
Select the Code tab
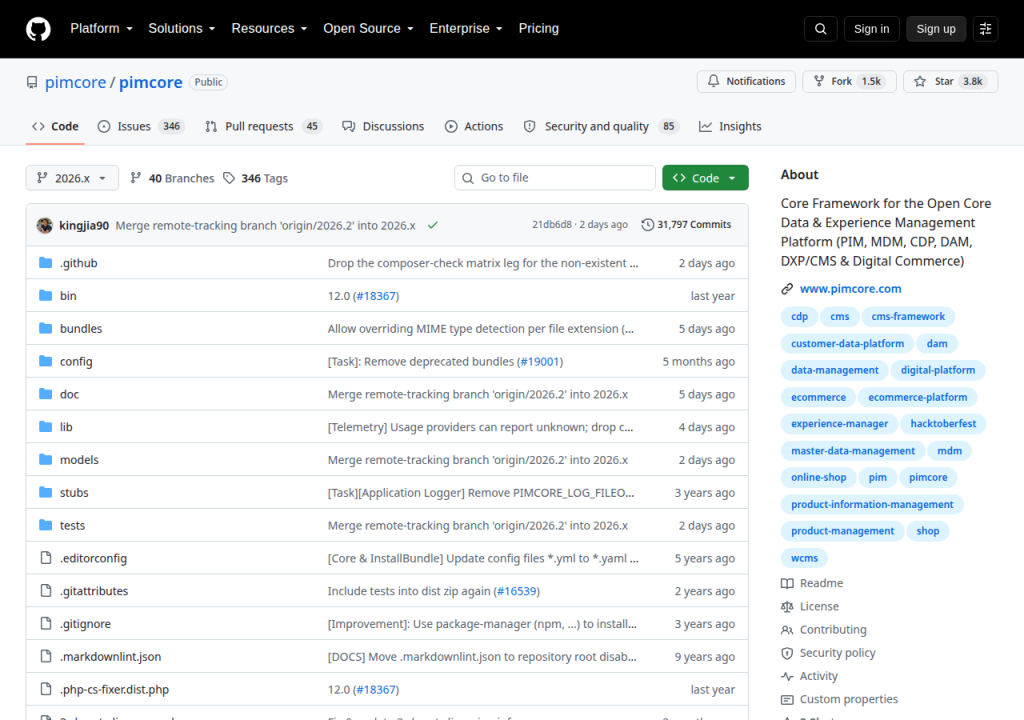click(x=56, y=126)
